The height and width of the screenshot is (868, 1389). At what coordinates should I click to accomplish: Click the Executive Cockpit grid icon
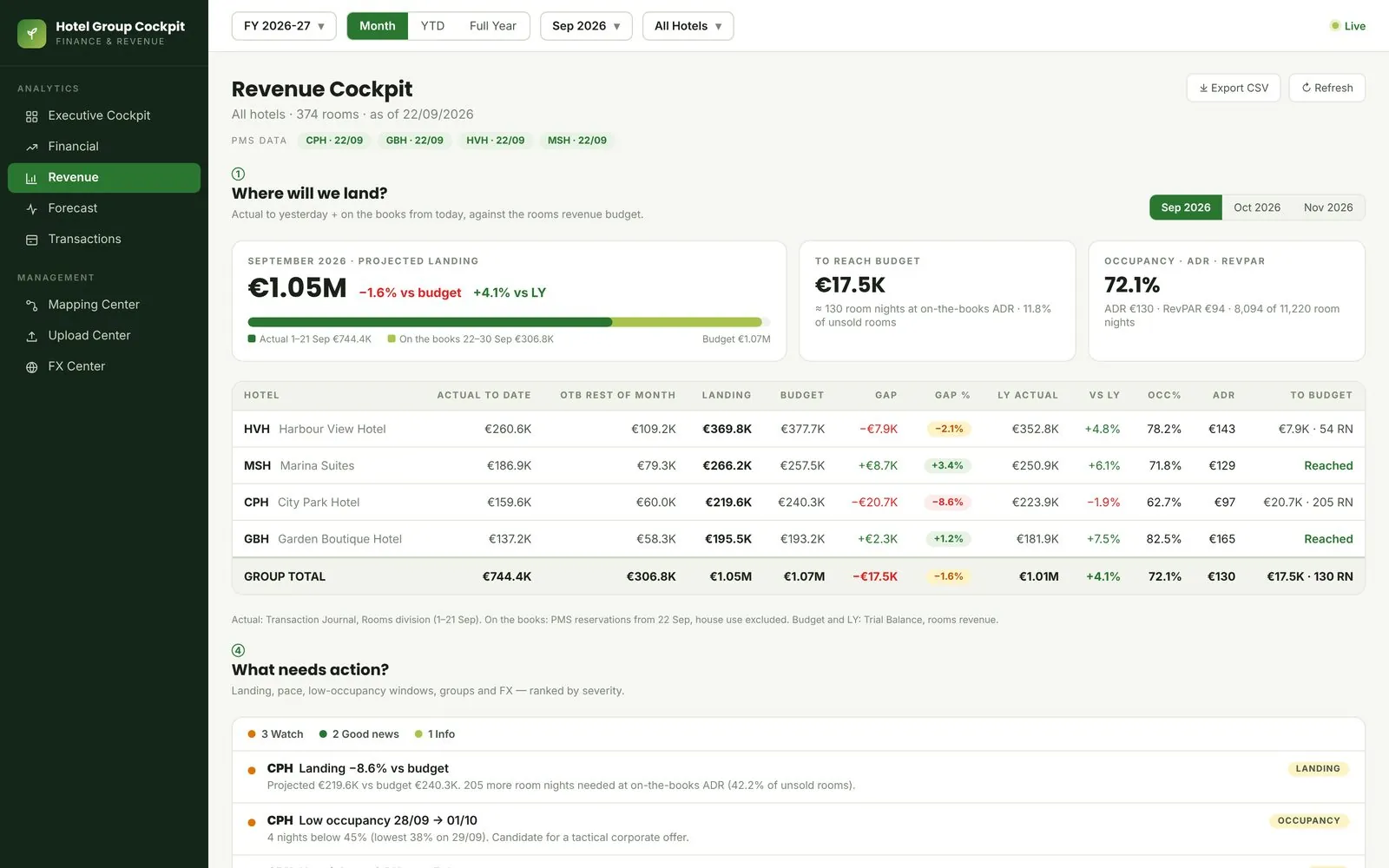tap(32, 116)
